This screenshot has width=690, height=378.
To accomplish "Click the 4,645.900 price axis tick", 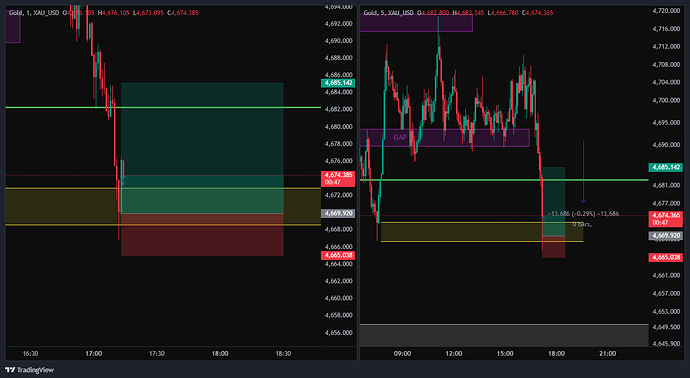I will point(666,343).
